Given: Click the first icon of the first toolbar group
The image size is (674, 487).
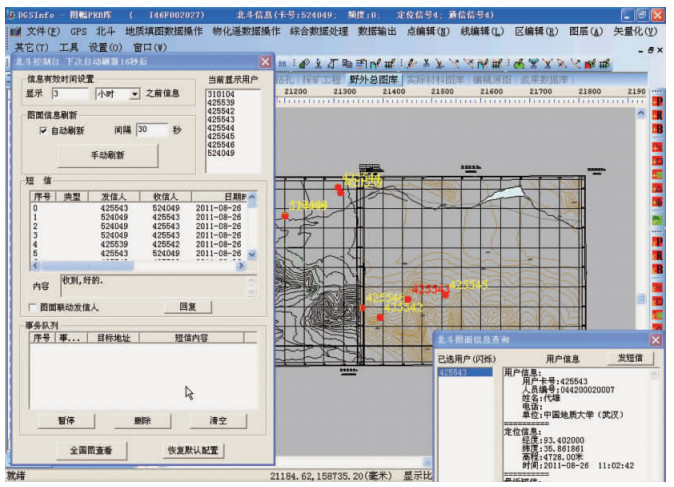Looking at the screenshot, I should point(304,64).
